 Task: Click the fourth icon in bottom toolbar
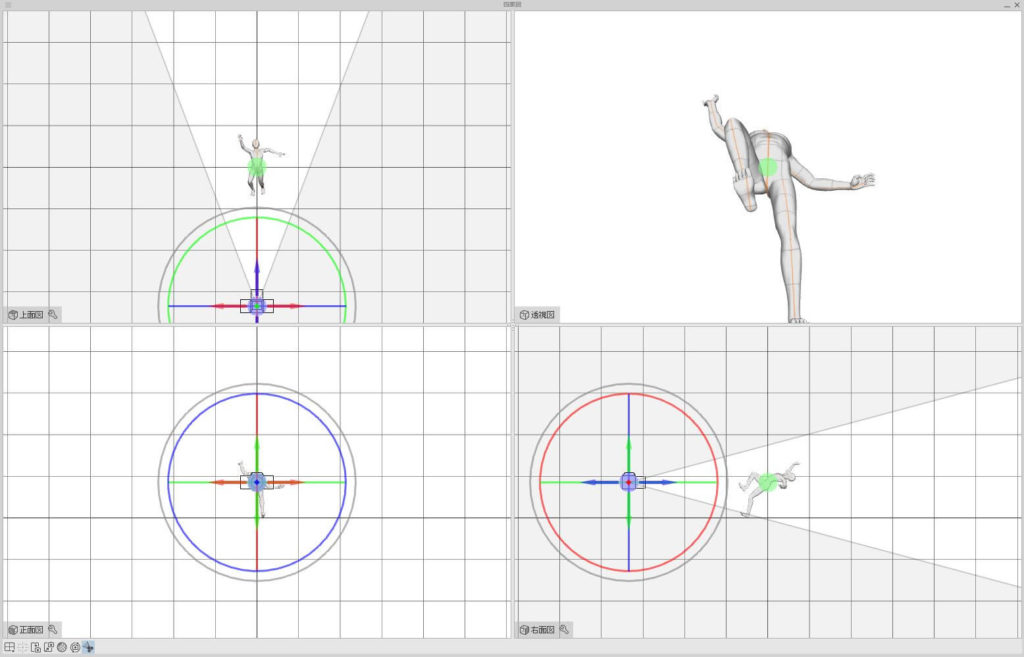coord(49,648)
